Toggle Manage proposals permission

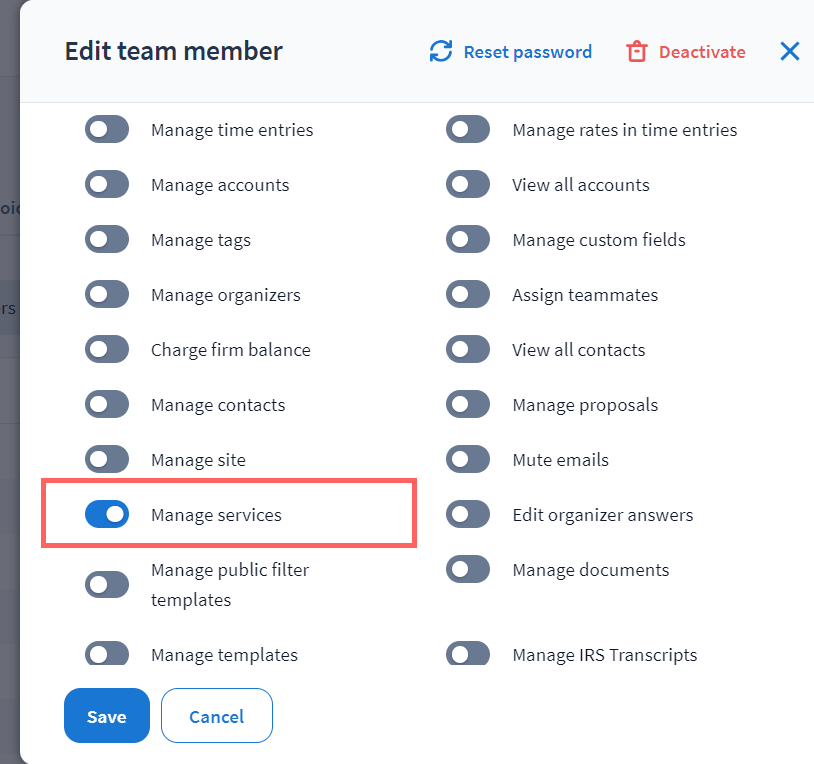(x=468, y=404)
